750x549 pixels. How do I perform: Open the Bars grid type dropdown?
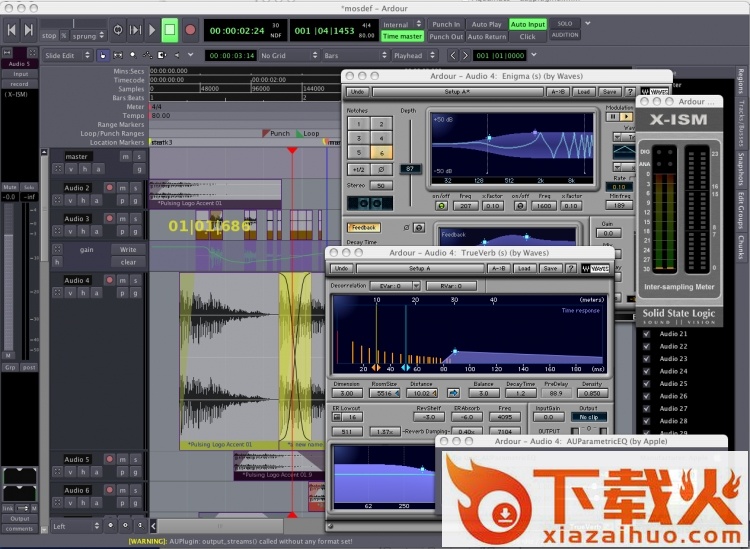pyautogui.click(x=355, y=55)
